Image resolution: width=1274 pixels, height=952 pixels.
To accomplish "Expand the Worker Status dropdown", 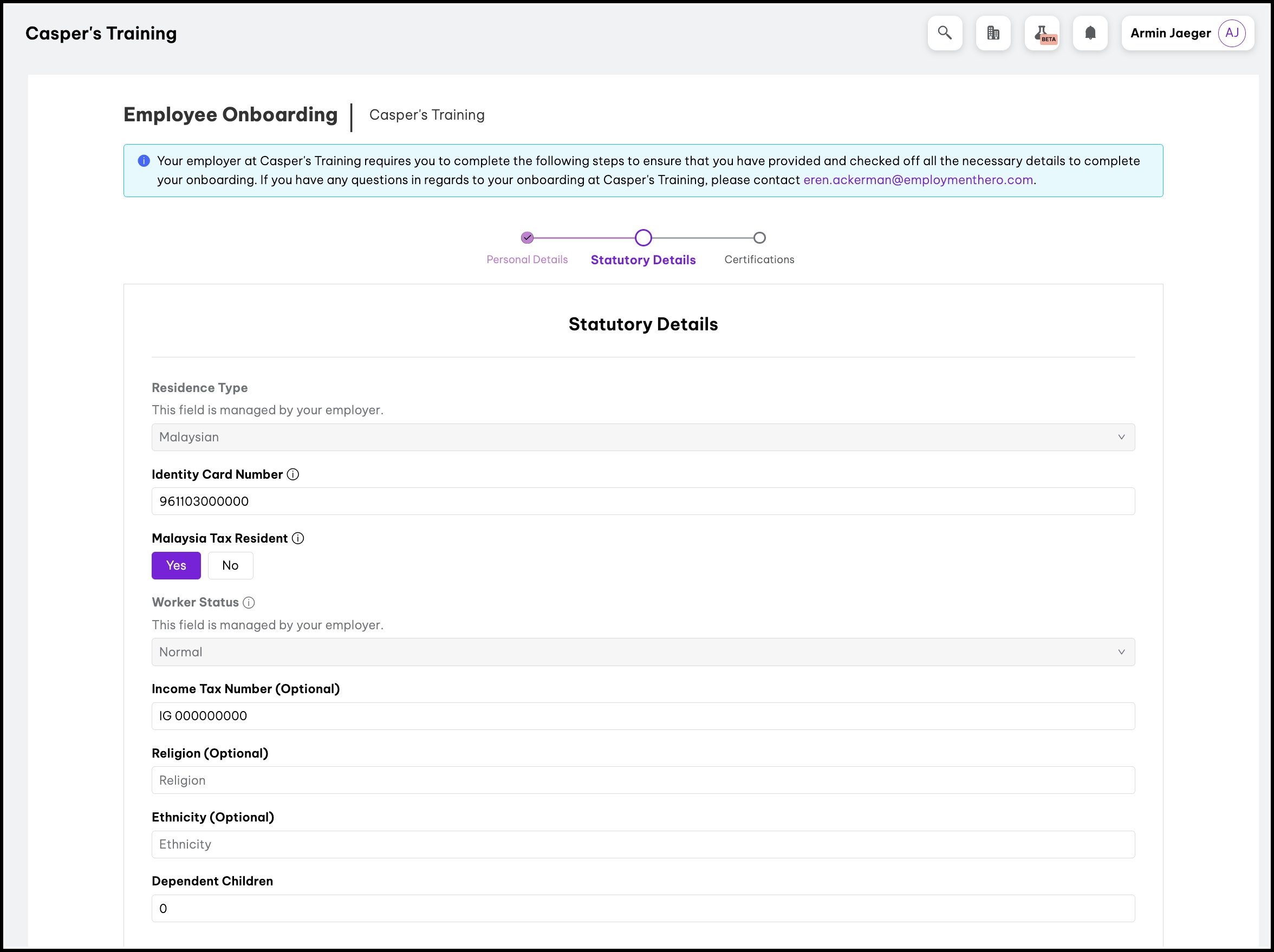I will [x=643, y=652].
